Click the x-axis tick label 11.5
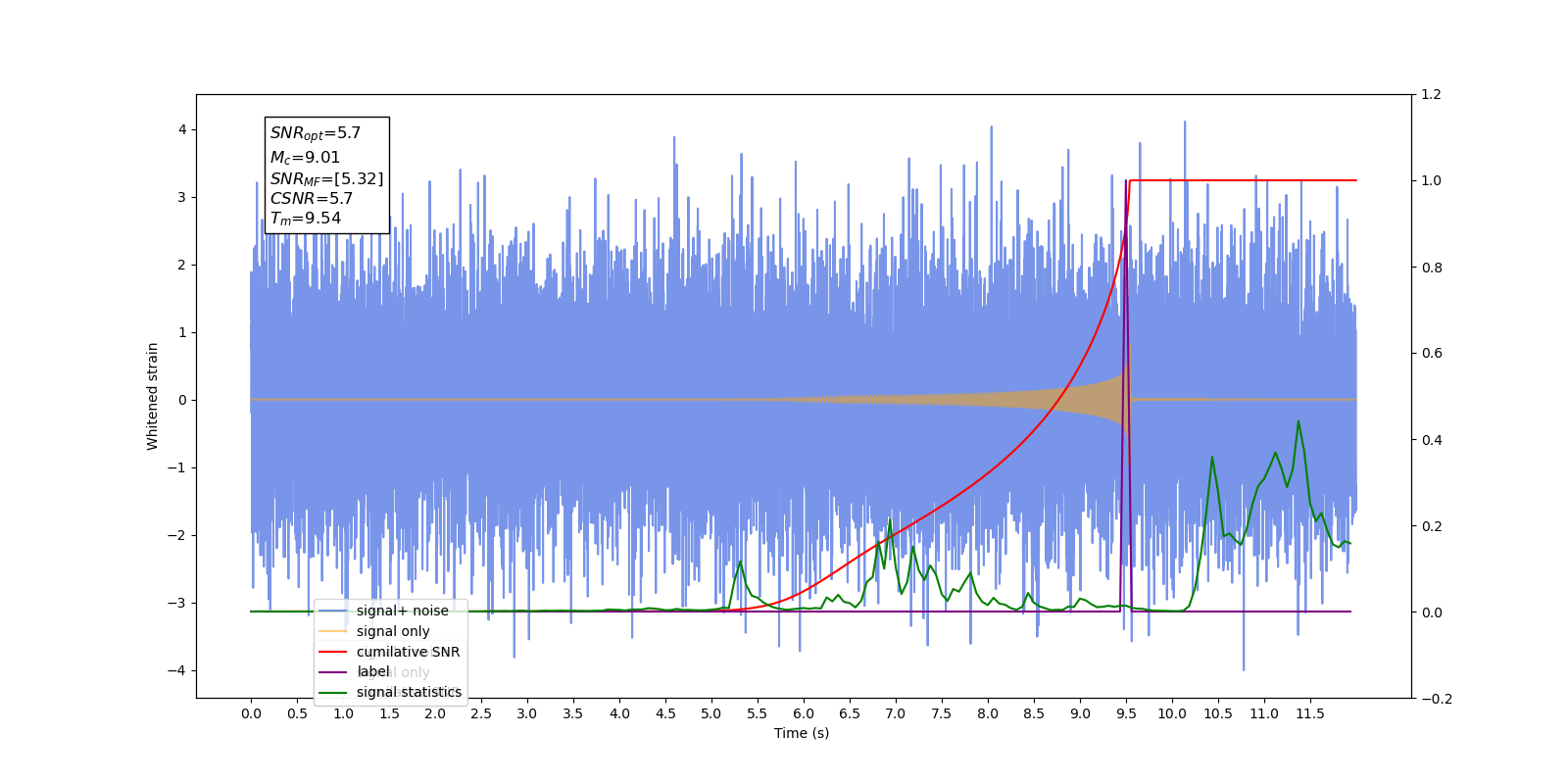Viewport: 1568px width, 784px height. tap(1310, 713)
